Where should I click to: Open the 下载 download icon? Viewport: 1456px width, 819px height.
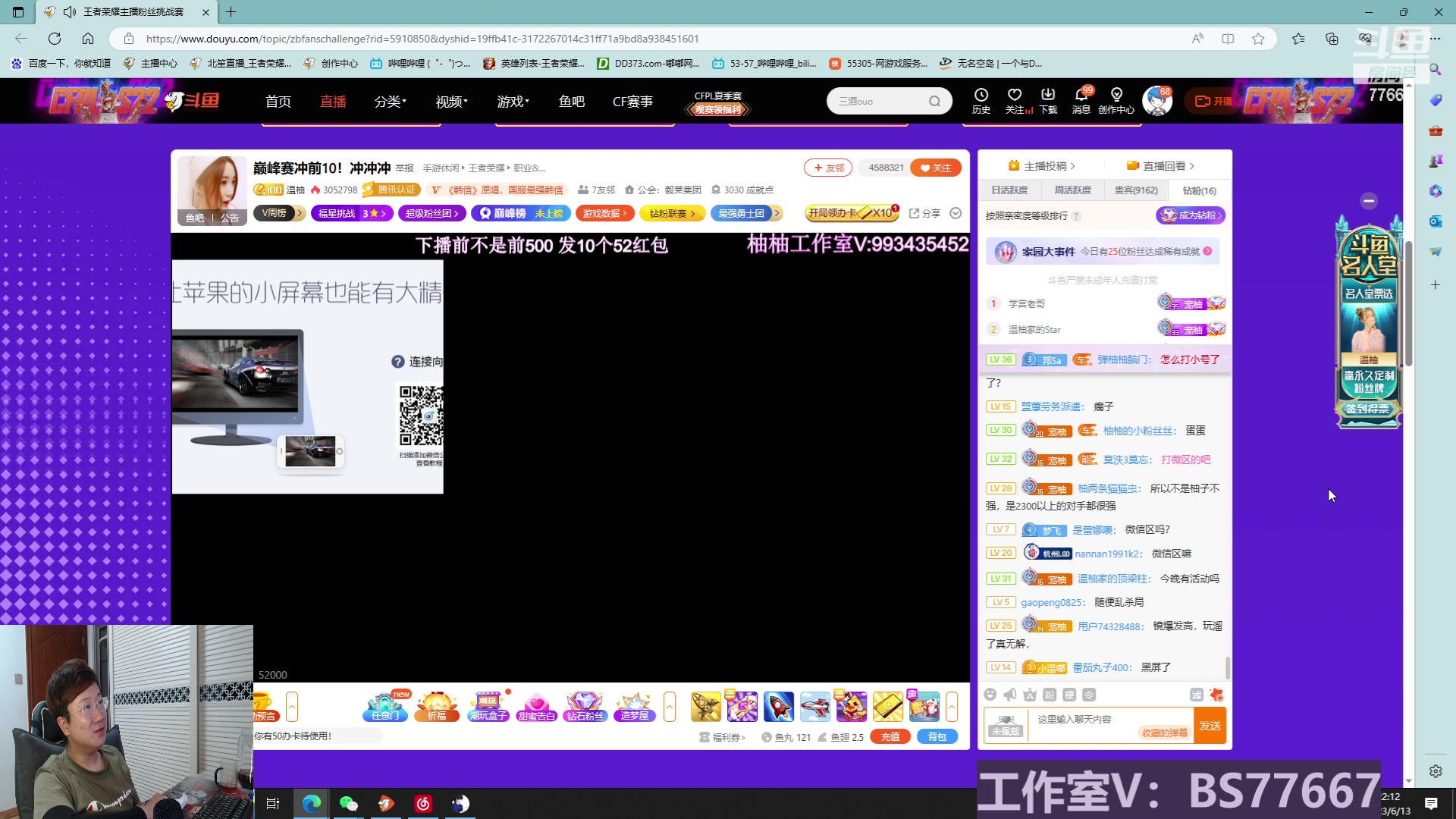click(x=1048, y=100)
